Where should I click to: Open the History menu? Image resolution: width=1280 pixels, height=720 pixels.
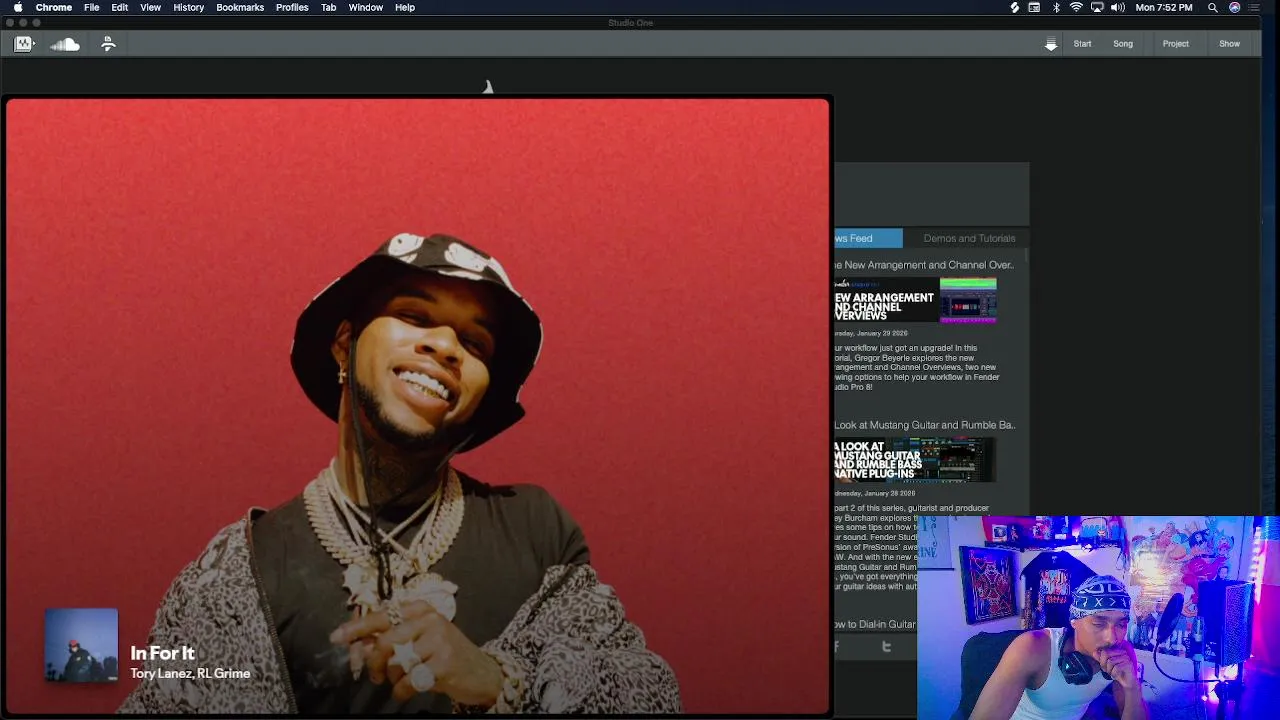(x=188, y=7)
